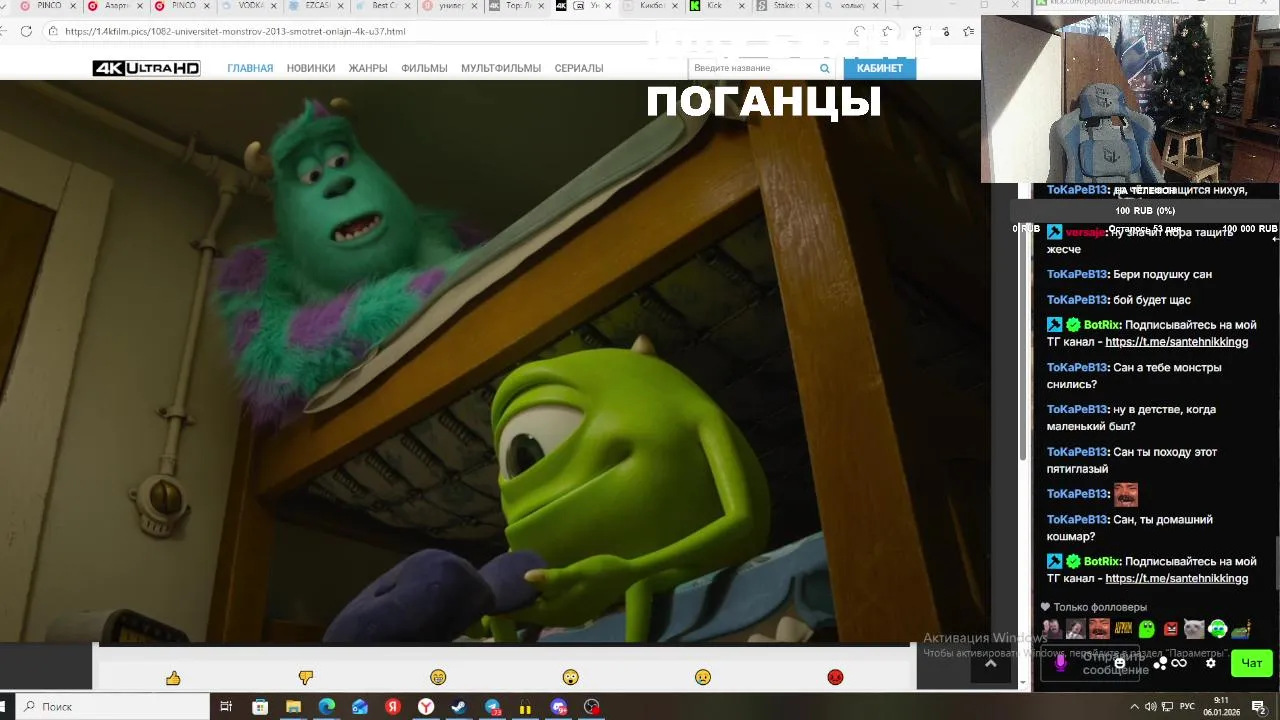Open the ФИЛЬМЫ menu item
Image resolution: width=1280 pixels, height=720 pixels.
424,68
